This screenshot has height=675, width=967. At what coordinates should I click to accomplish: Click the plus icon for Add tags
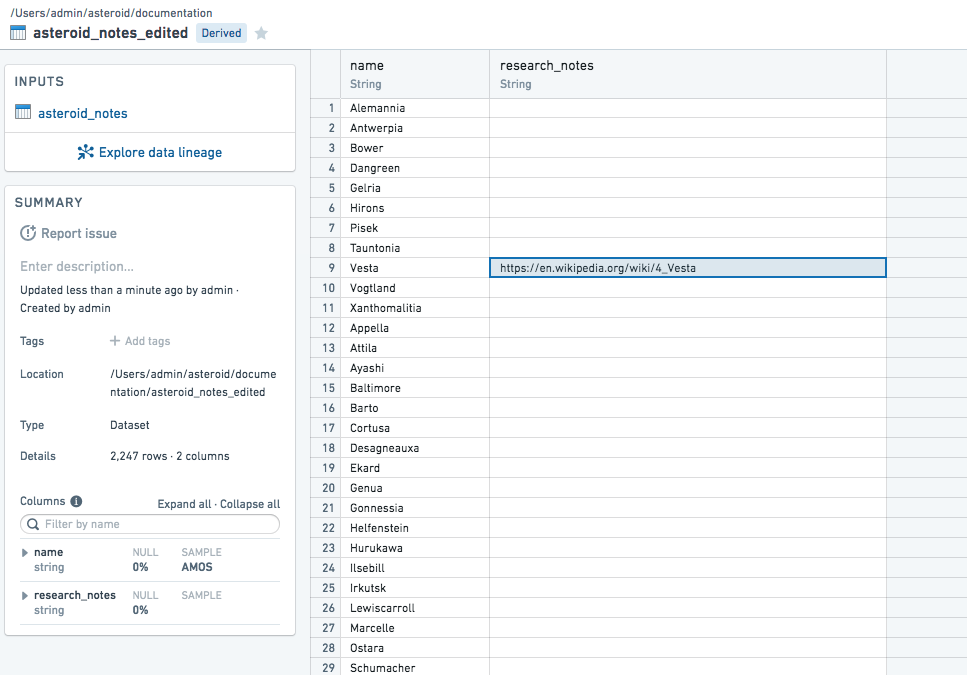pyautogui.click(x=115, y=341)
